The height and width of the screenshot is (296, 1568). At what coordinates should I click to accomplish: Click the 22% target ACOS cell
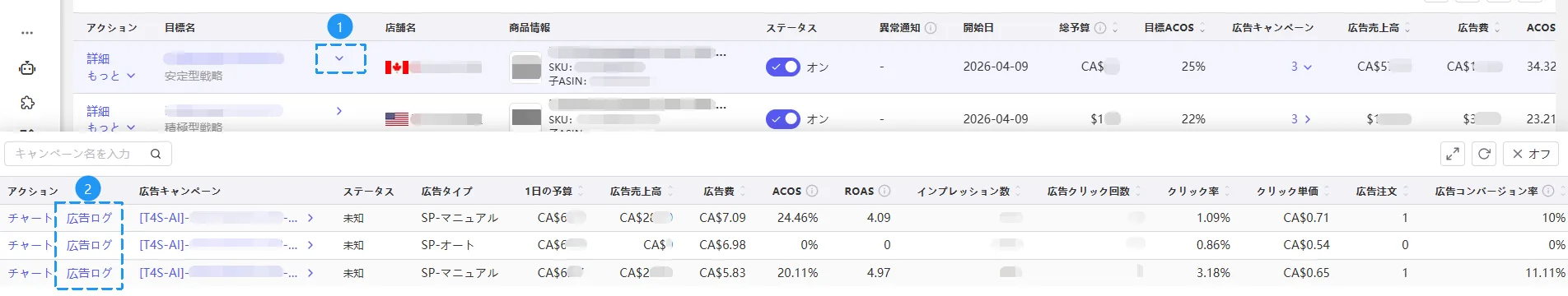click(1193, 119)
